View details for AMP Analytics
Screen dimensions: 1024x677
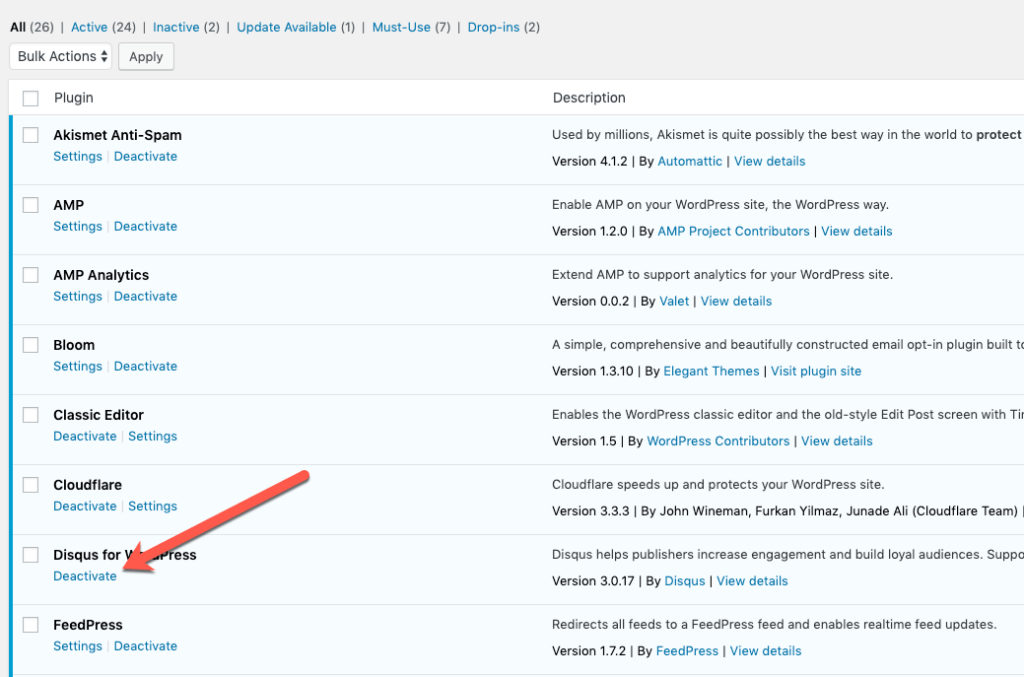[x=736, y=301]
